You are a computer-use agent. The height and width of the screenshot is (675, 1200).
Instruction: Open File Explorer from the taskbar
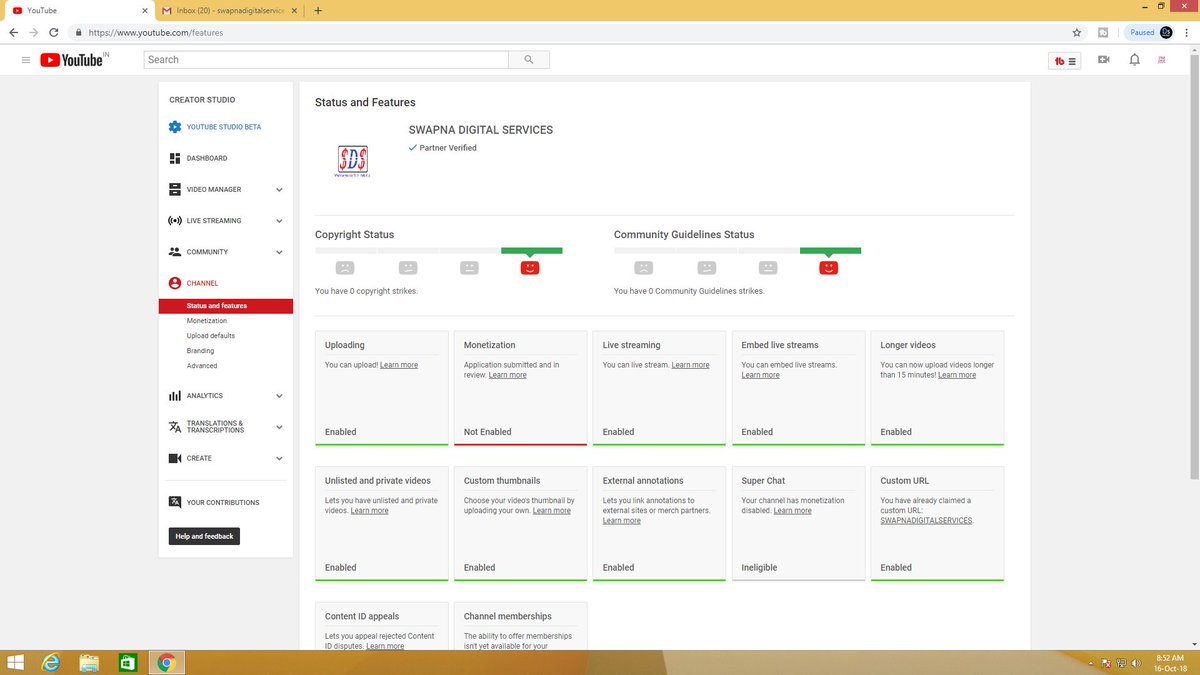pos(89,662)
